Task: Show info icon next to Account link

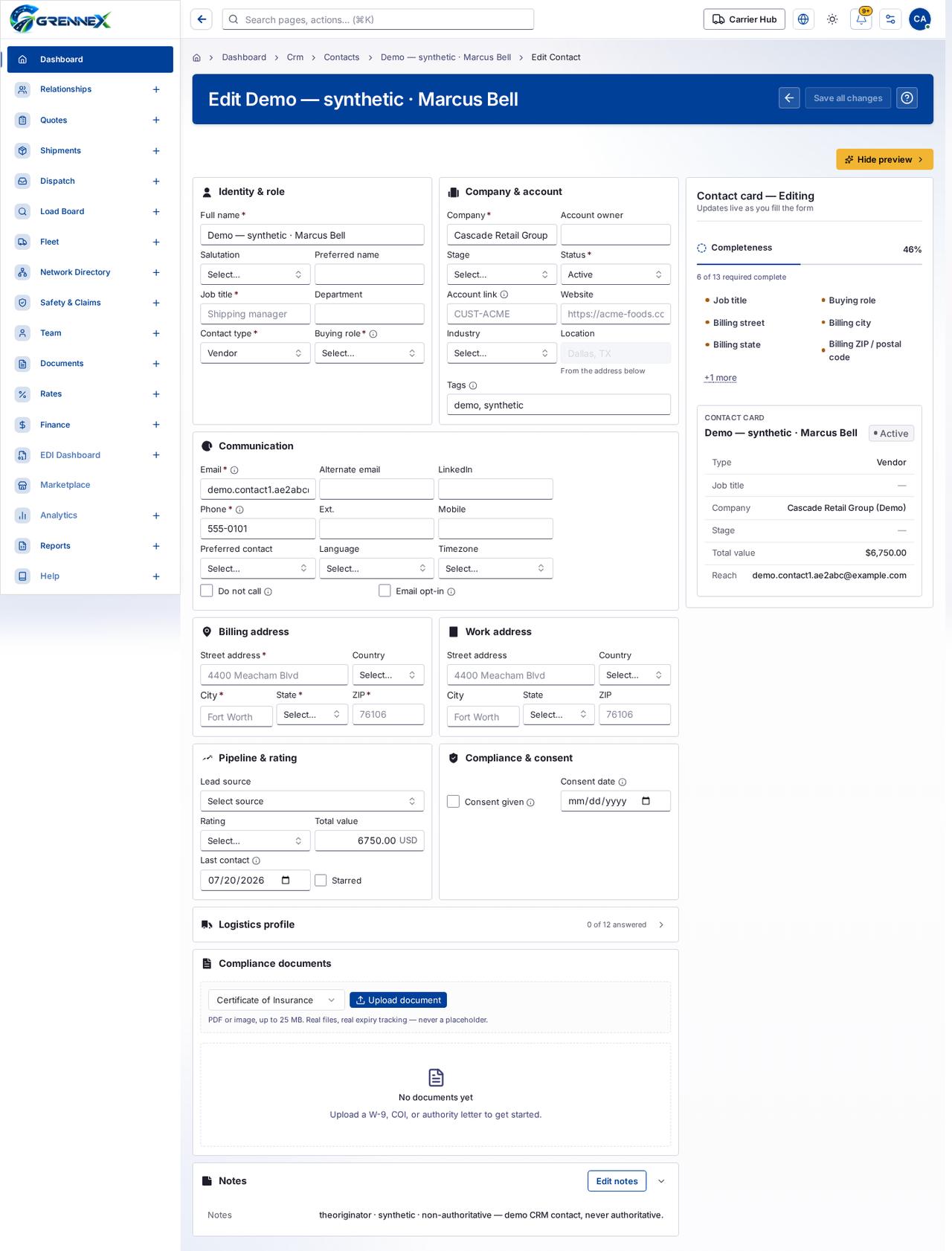Action: click(x=504, y=295)
